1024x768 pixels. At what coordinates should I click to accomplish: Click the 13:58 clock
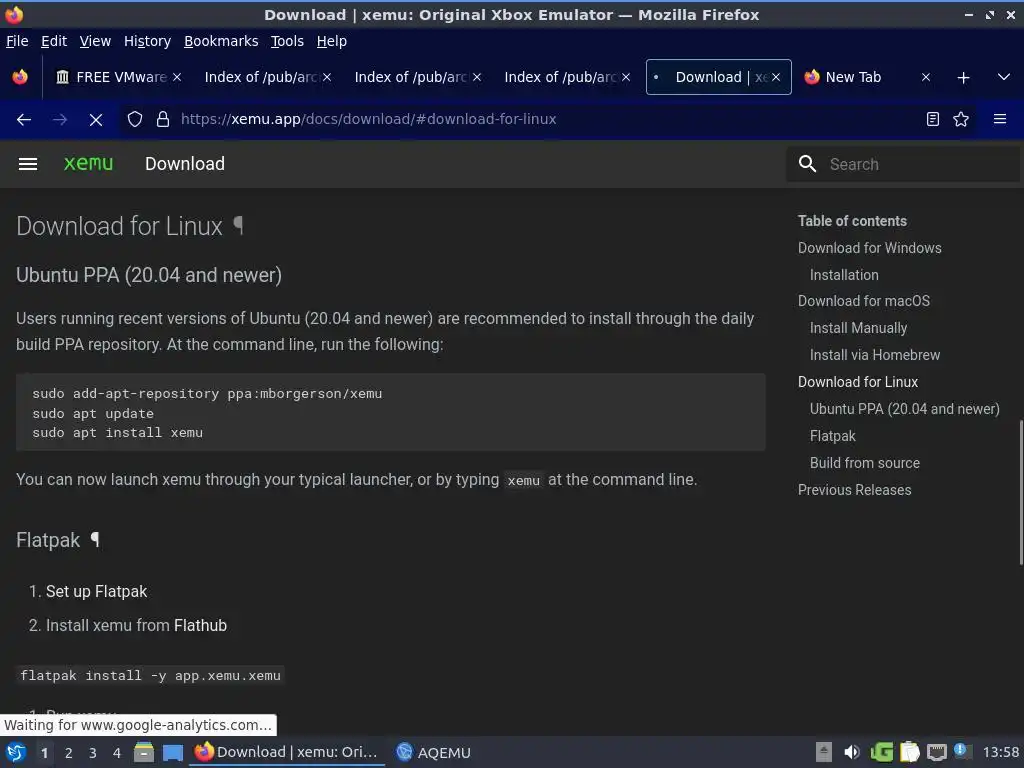tap(1000, 752)
